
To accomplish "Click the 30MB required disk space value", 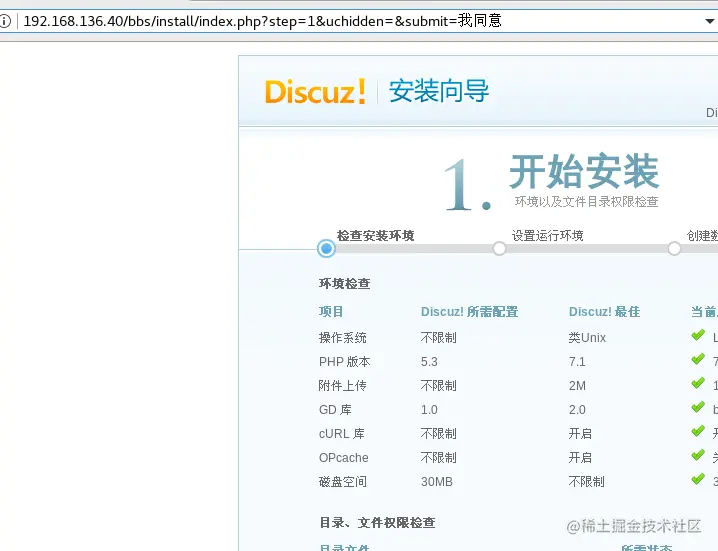I will 436,482.
